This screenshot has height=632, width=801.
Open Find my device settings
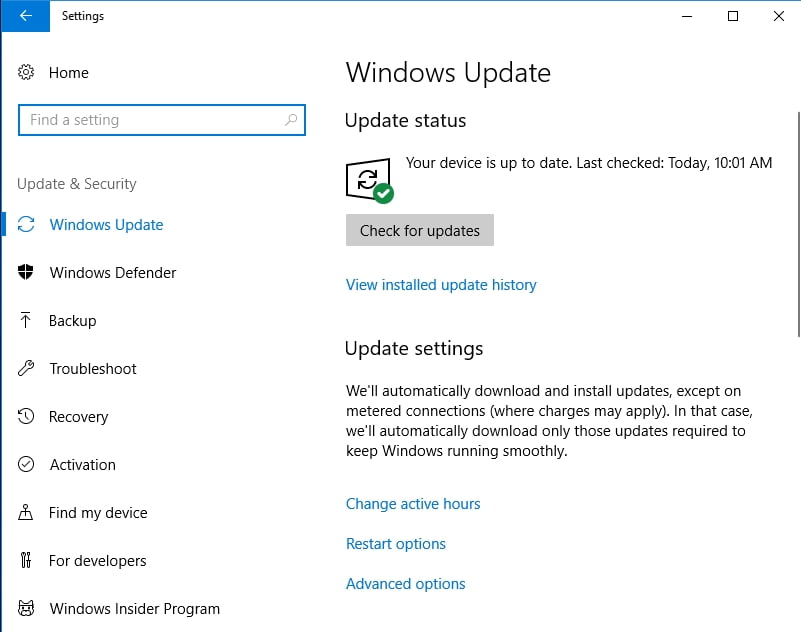(x=98, y=513)
